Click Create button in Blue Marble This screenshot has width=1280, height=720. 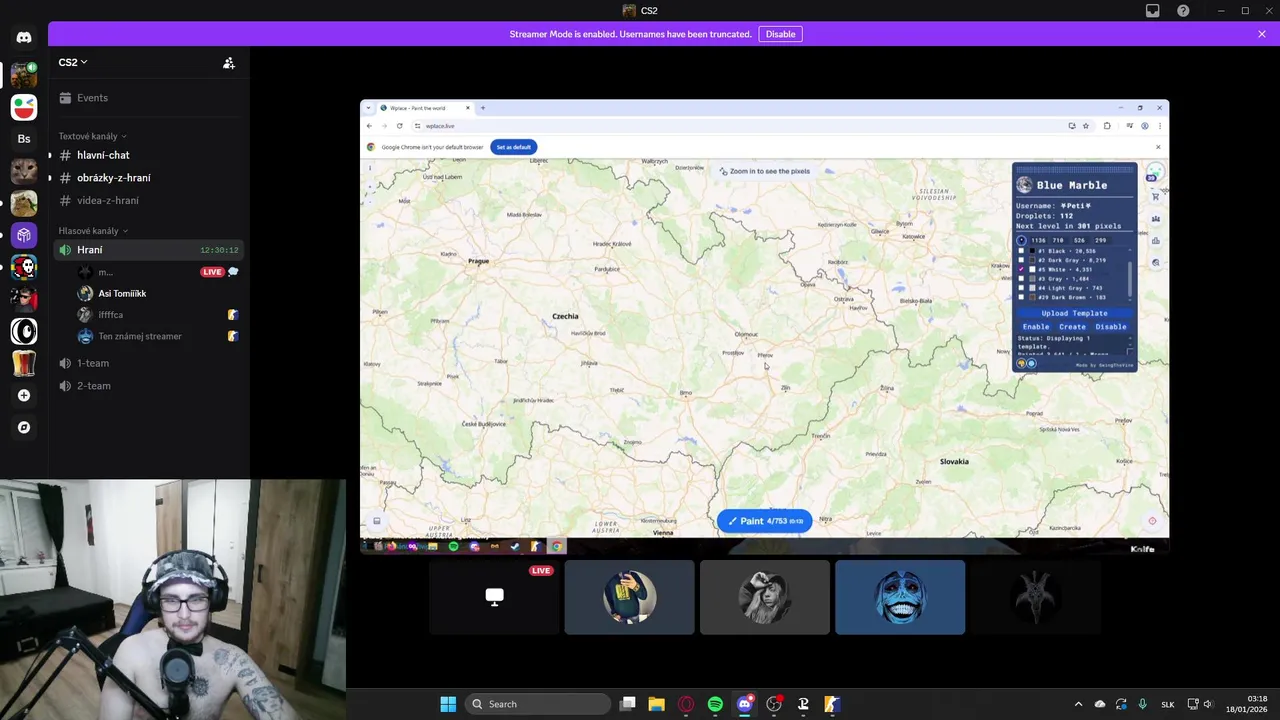click(1072, 327)
